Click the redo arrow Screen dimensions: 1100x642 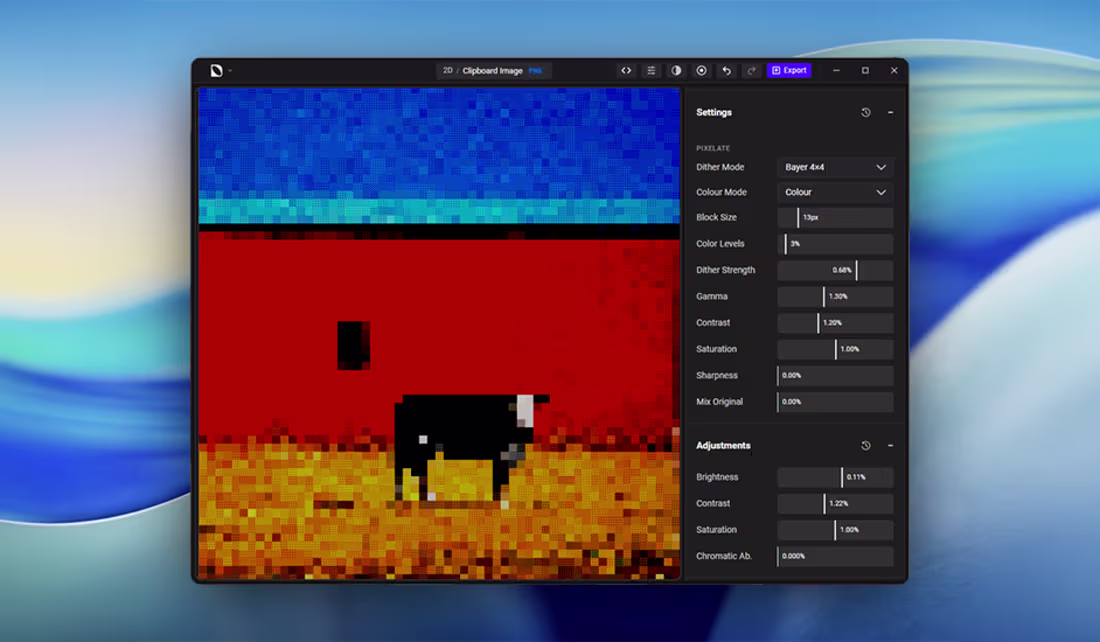click(751, 70)
